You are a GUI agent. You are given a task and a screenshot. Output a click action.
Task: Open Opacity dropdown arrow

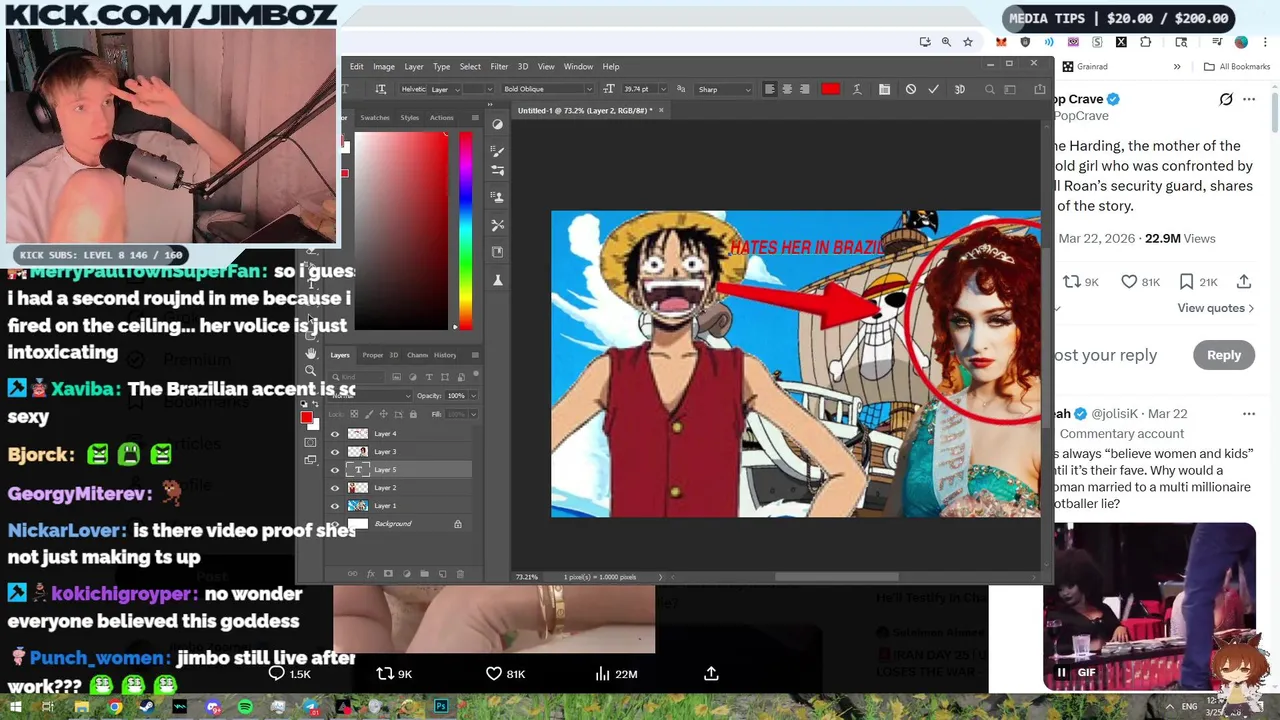click(473, 396)
